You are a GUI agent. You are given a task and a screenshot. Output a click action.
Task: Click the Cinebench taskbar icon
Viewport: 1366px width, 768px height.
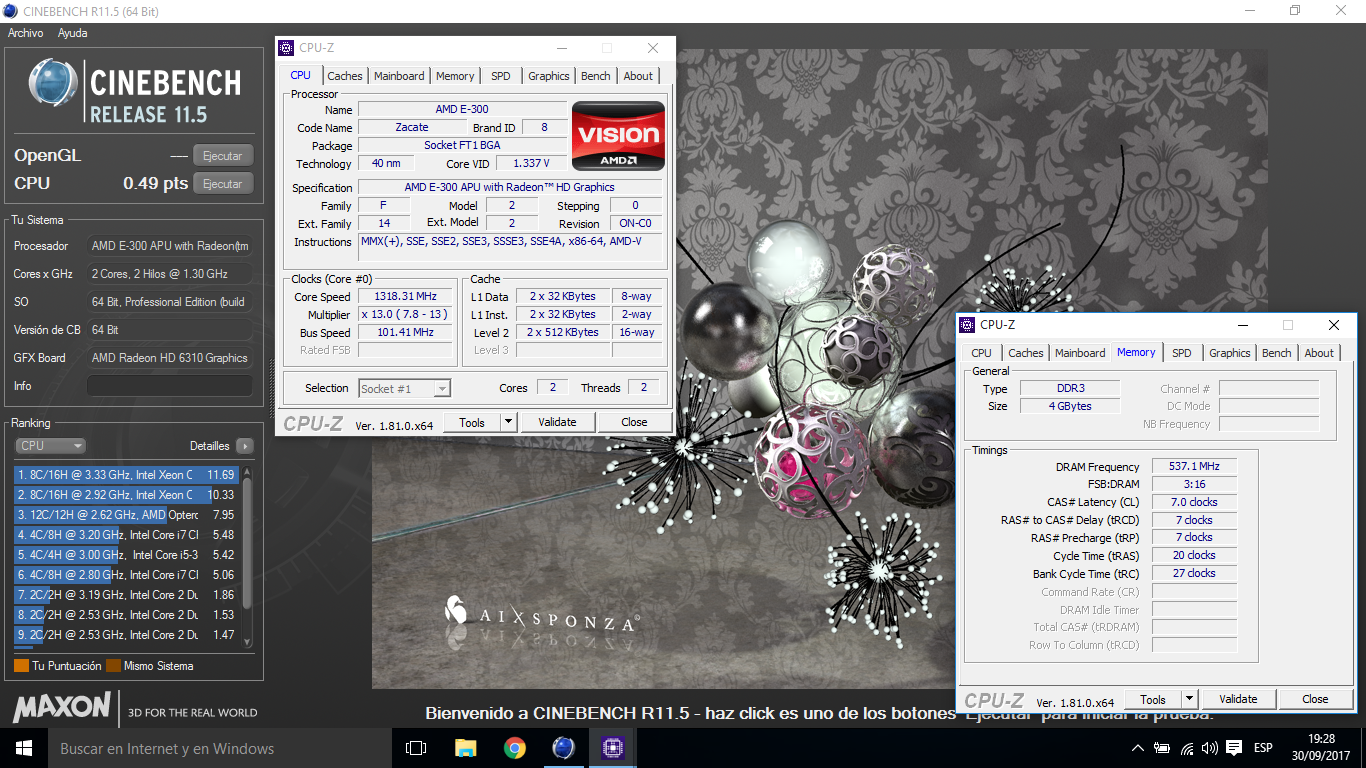563,748
